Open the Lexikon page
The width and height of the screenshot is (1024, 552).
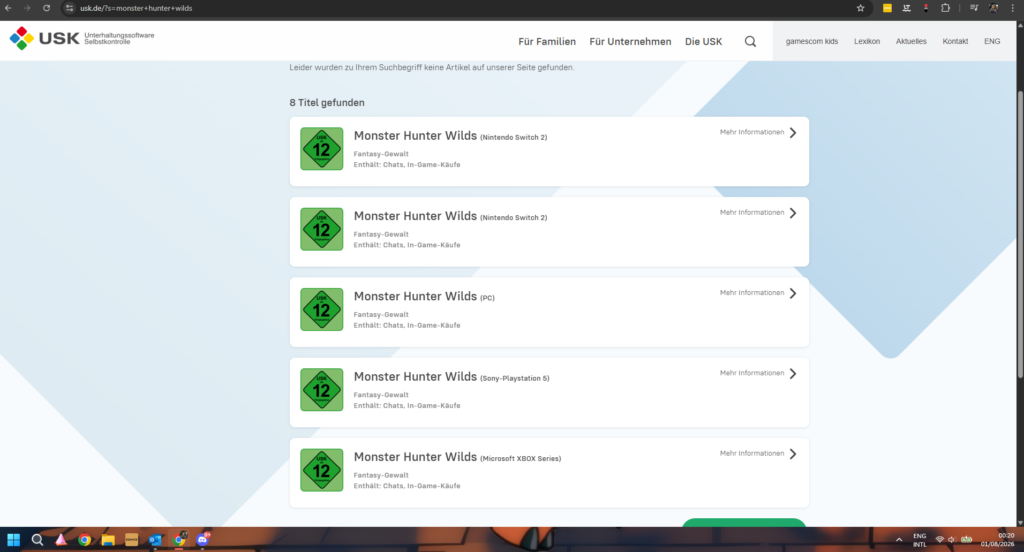pos(867,41)
